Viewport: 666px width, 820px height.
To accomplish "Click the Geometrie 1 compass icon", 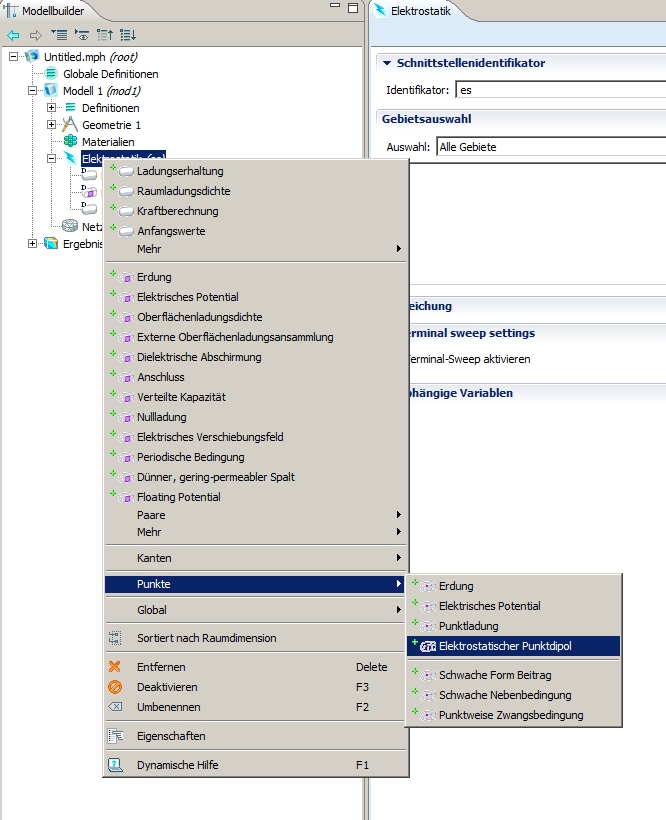I will click(69, 125).
